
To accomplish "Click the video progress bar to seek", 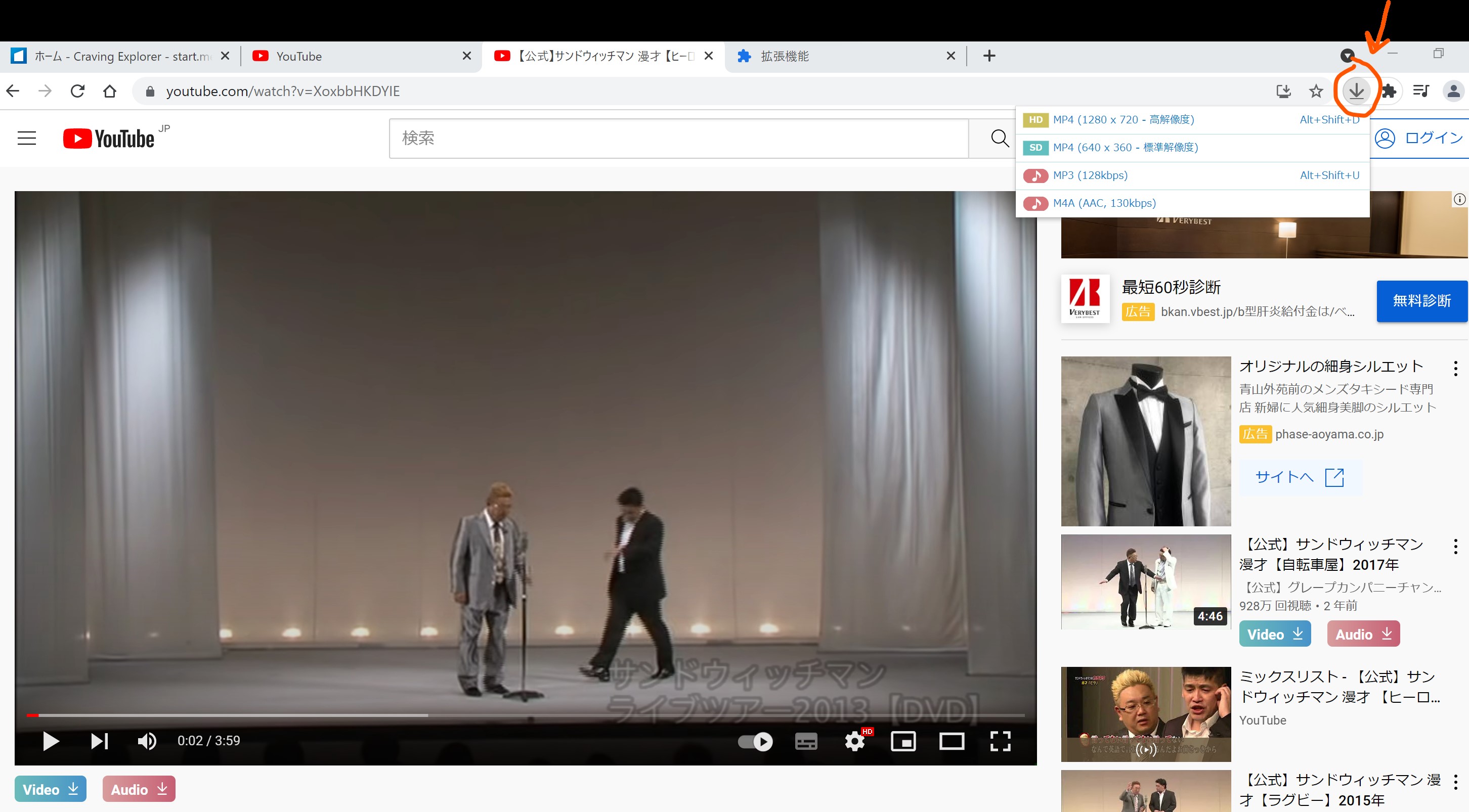I will [525, 714].
